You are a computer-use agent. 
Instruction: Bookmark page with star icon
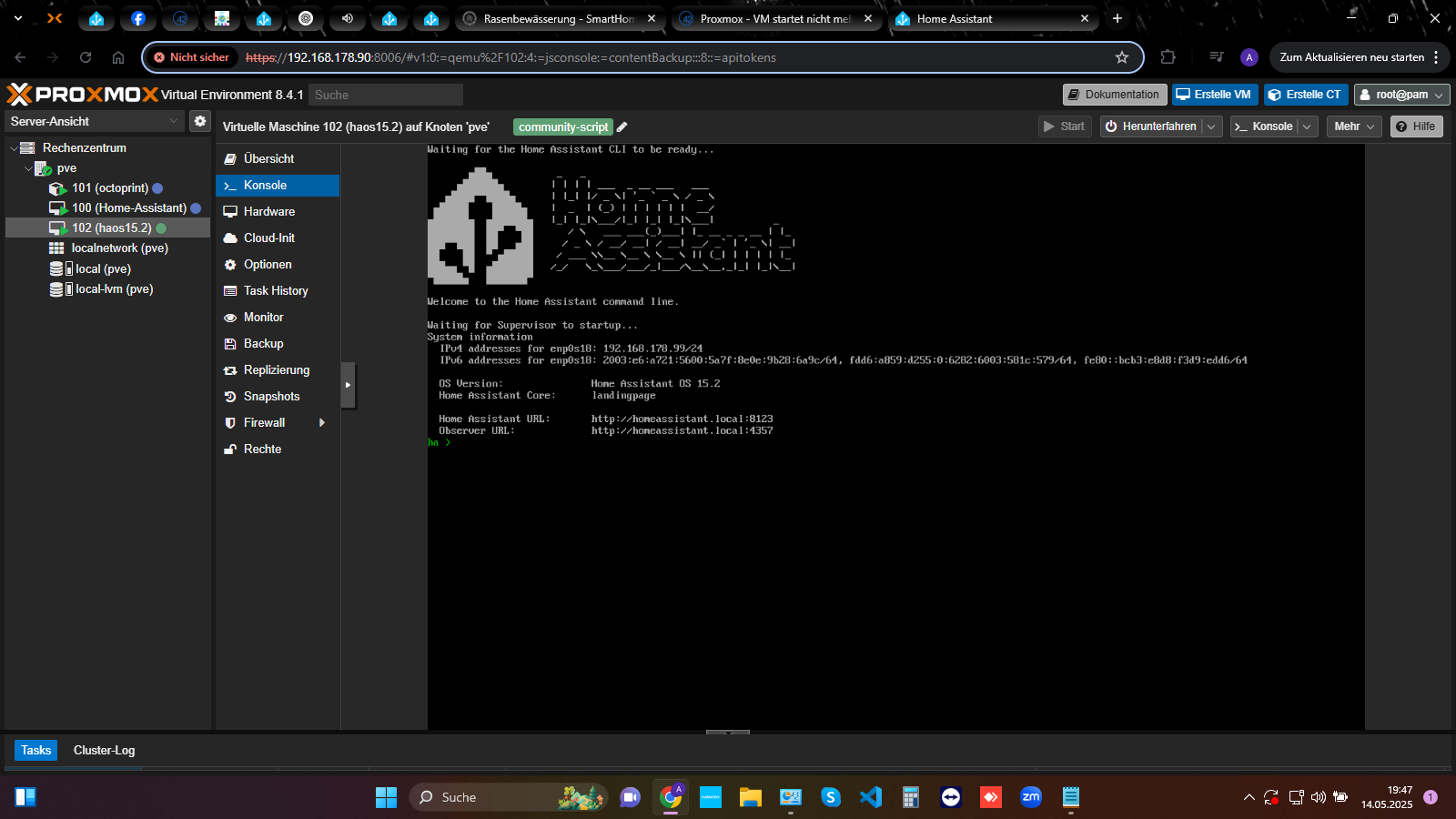click(1122, 57)
